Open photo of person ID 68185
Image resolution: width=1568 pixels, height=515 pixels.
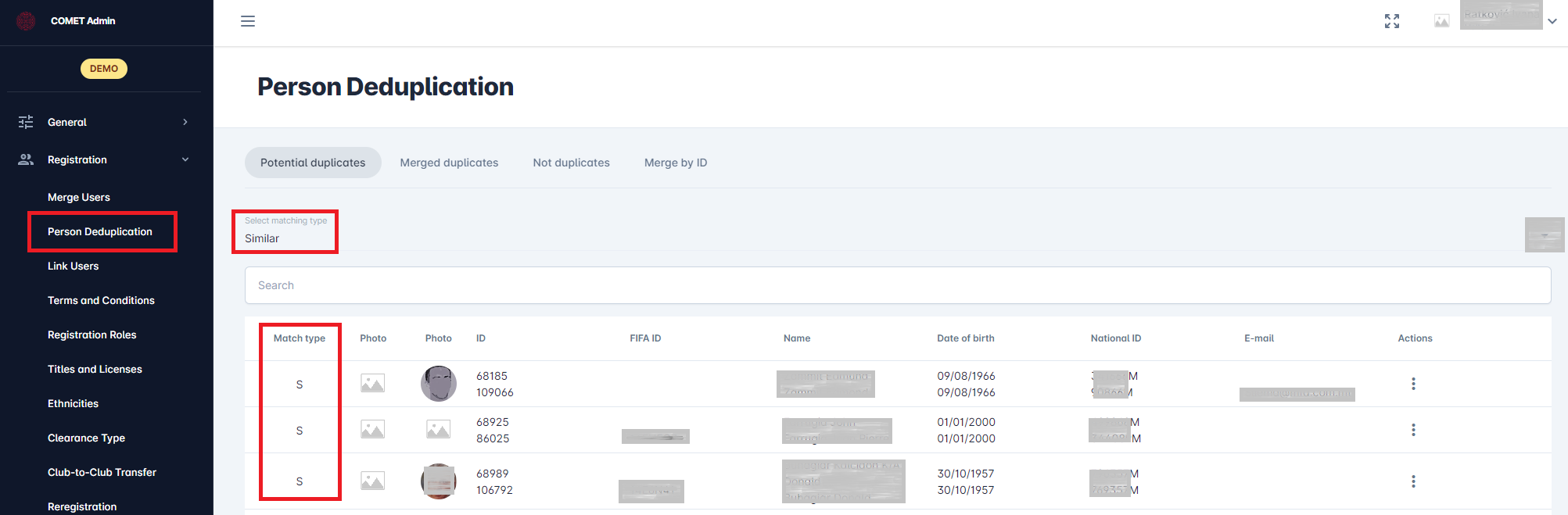pyautogui.click(x=438, y=384)
